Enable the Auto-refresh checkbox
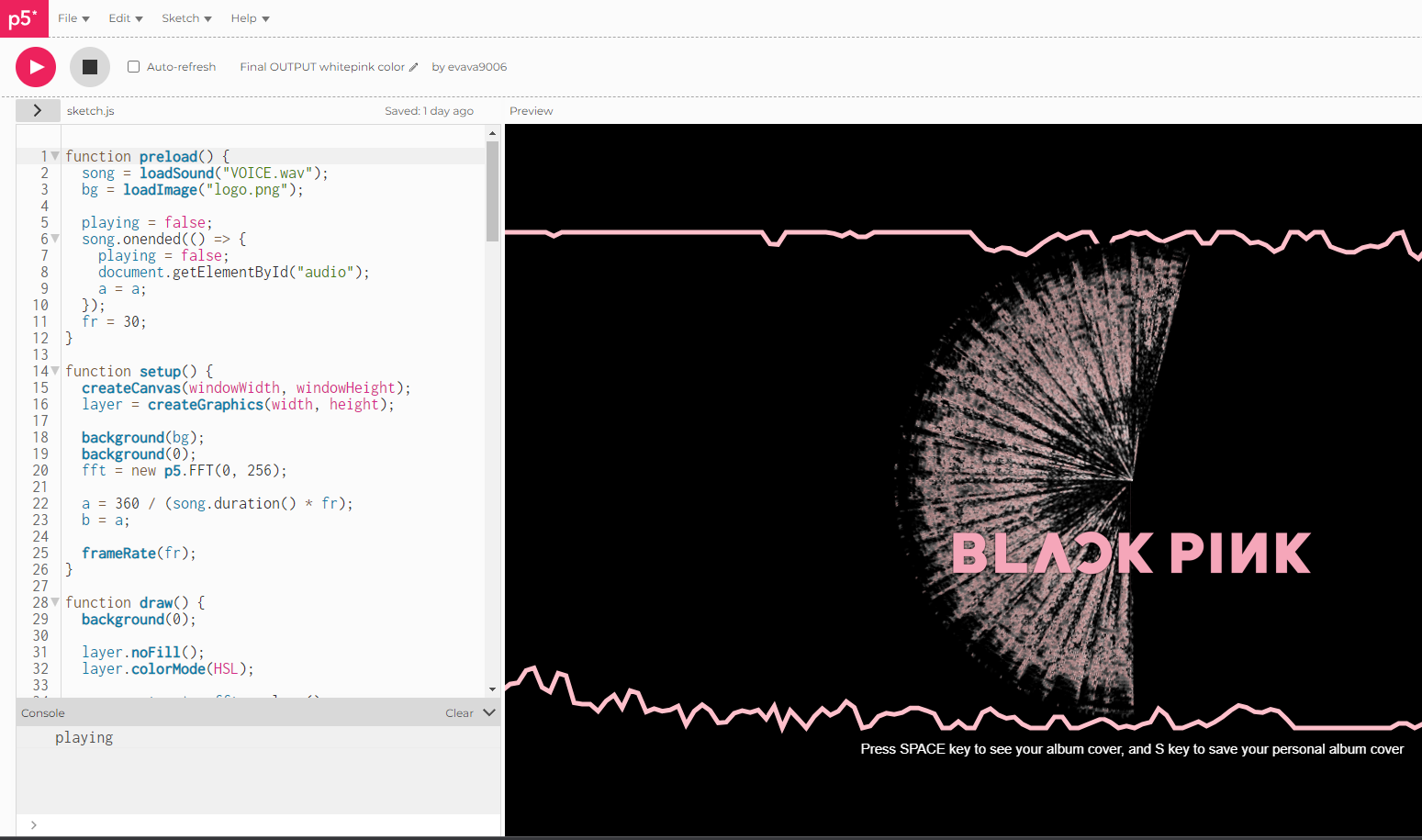The width and height of the screenshot is (1422, 840). pos(134,67)
